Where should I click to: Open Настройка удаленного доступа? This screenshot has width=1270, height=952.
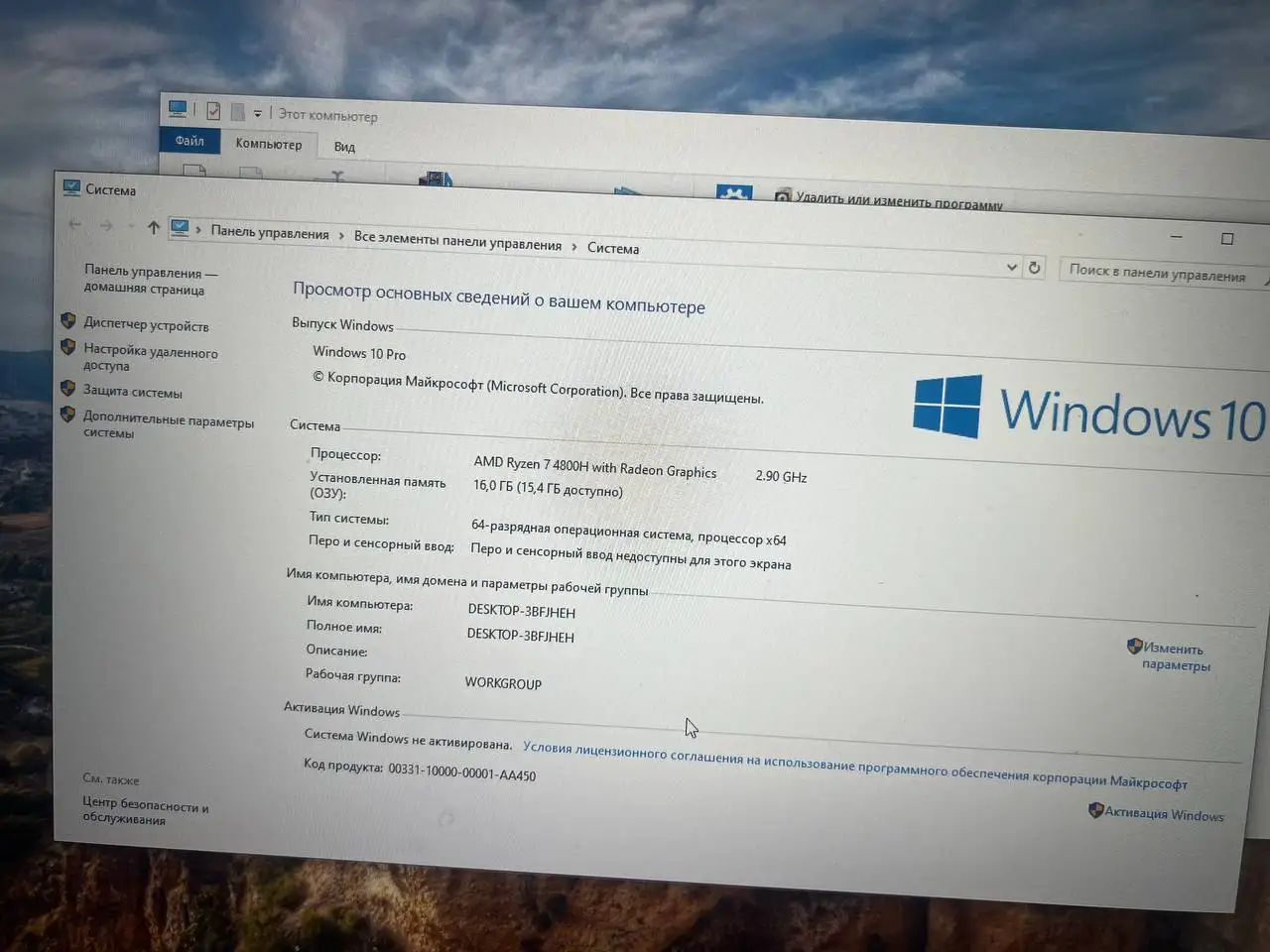click(x=150, y=358)
